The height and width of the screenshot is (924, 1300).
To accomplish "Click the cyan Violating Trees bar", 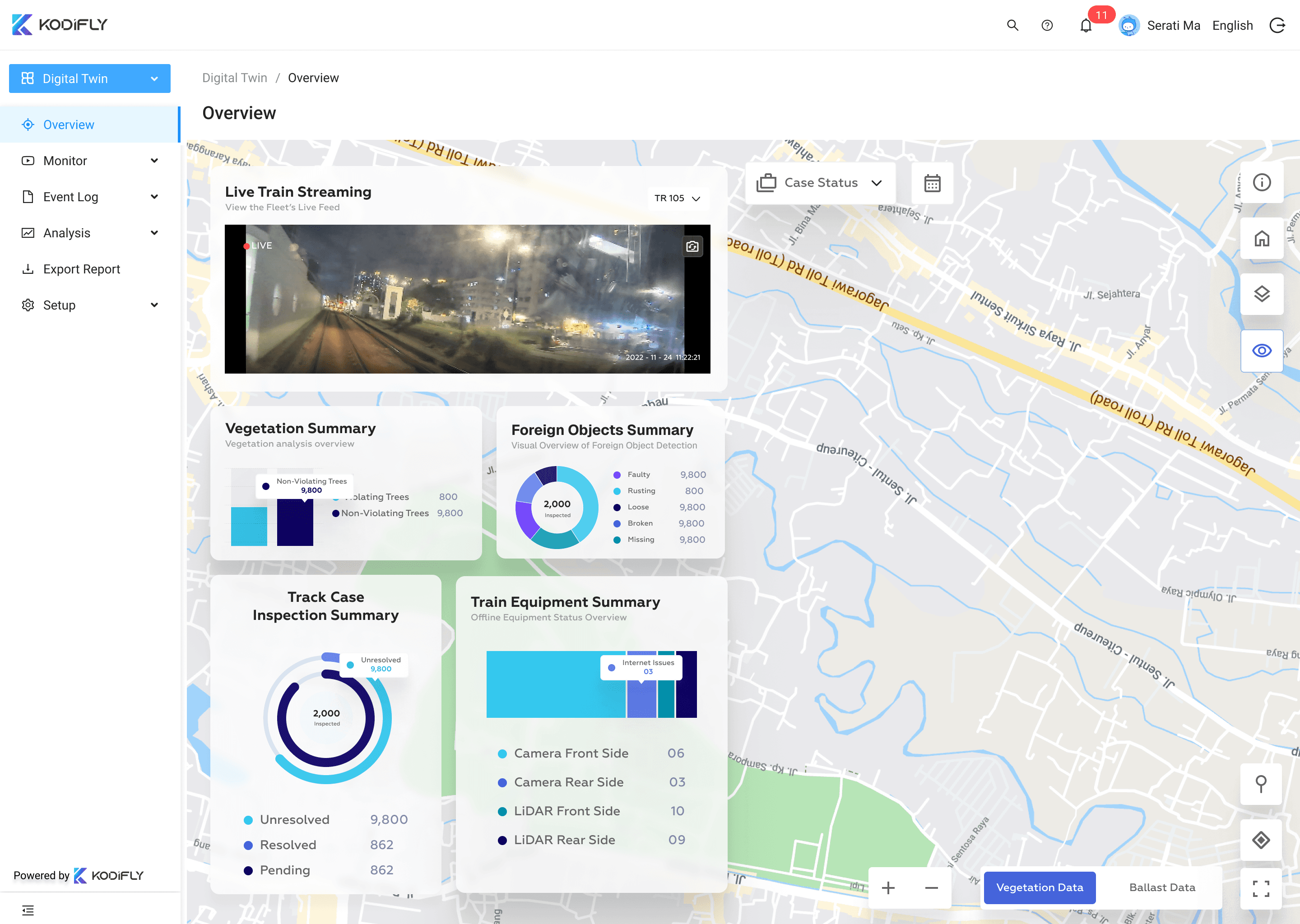I will pyautogui.click(x=249, y=527).
